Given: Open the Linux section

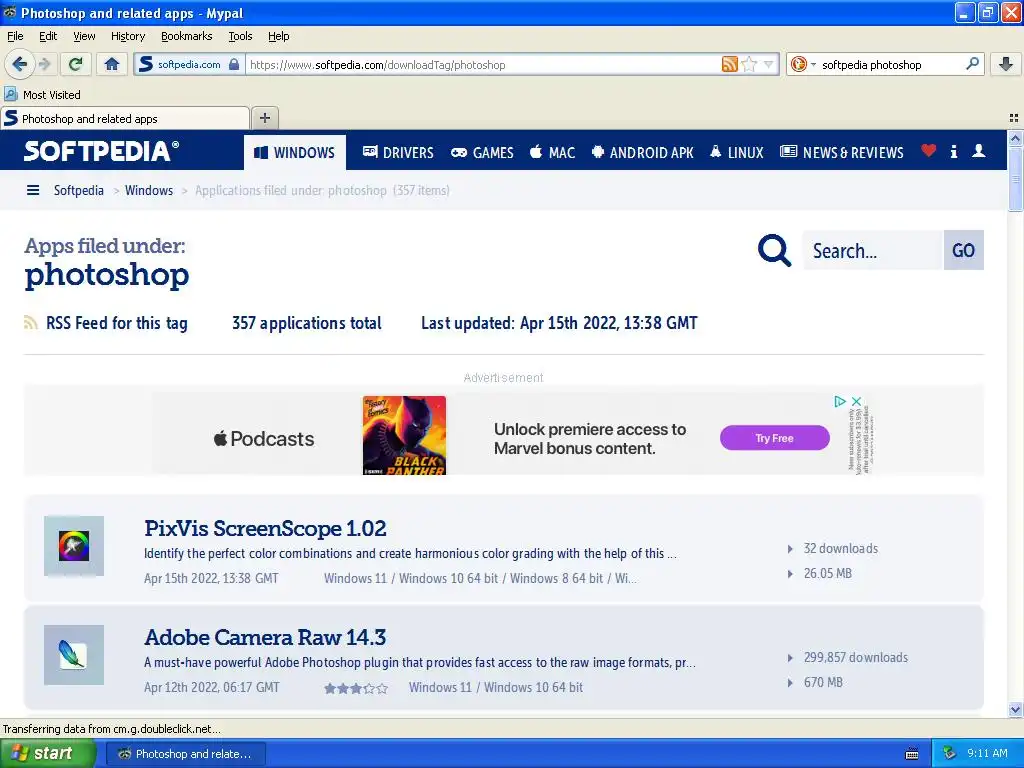Looking at the screenshot, I should click(737, 152).
